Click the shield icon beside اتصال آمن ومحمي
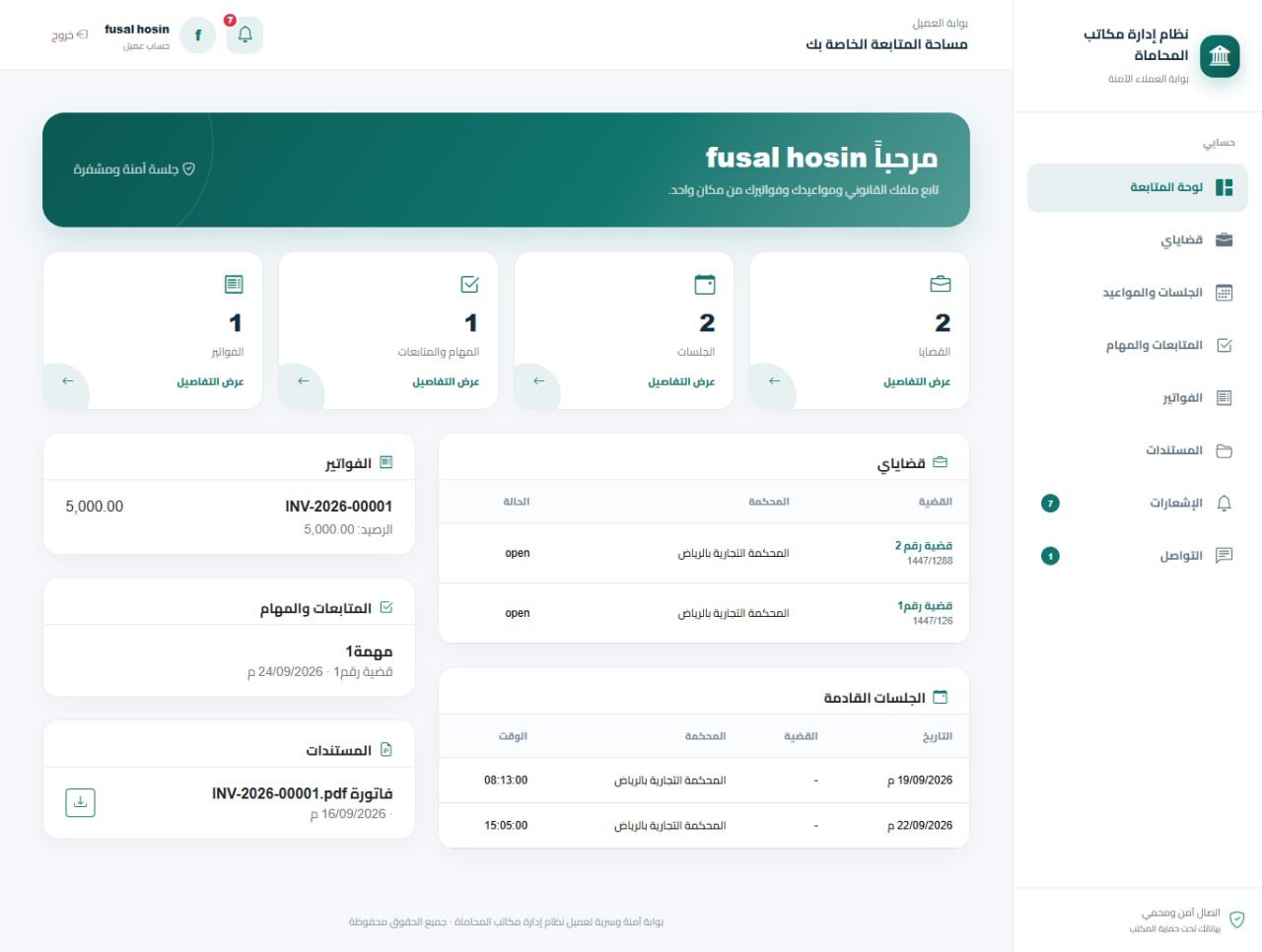This screenshot has width=1262, height=952. (x=1236, y=919)
